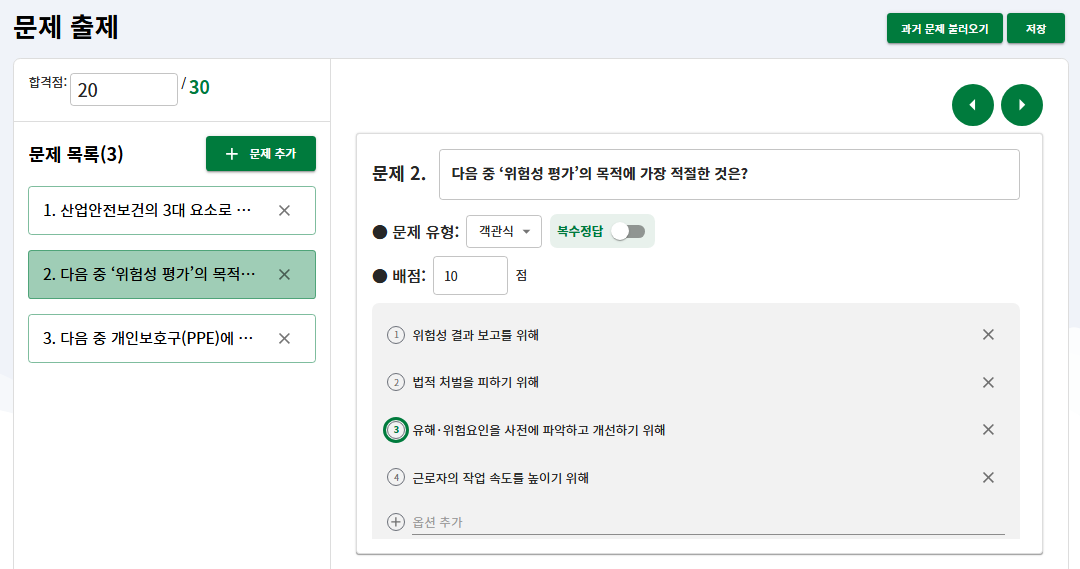Viewport: 1080px width, 569px height.
Task: Open question 3 개인보호구(PPE) item
Action: tap(148, 338)
